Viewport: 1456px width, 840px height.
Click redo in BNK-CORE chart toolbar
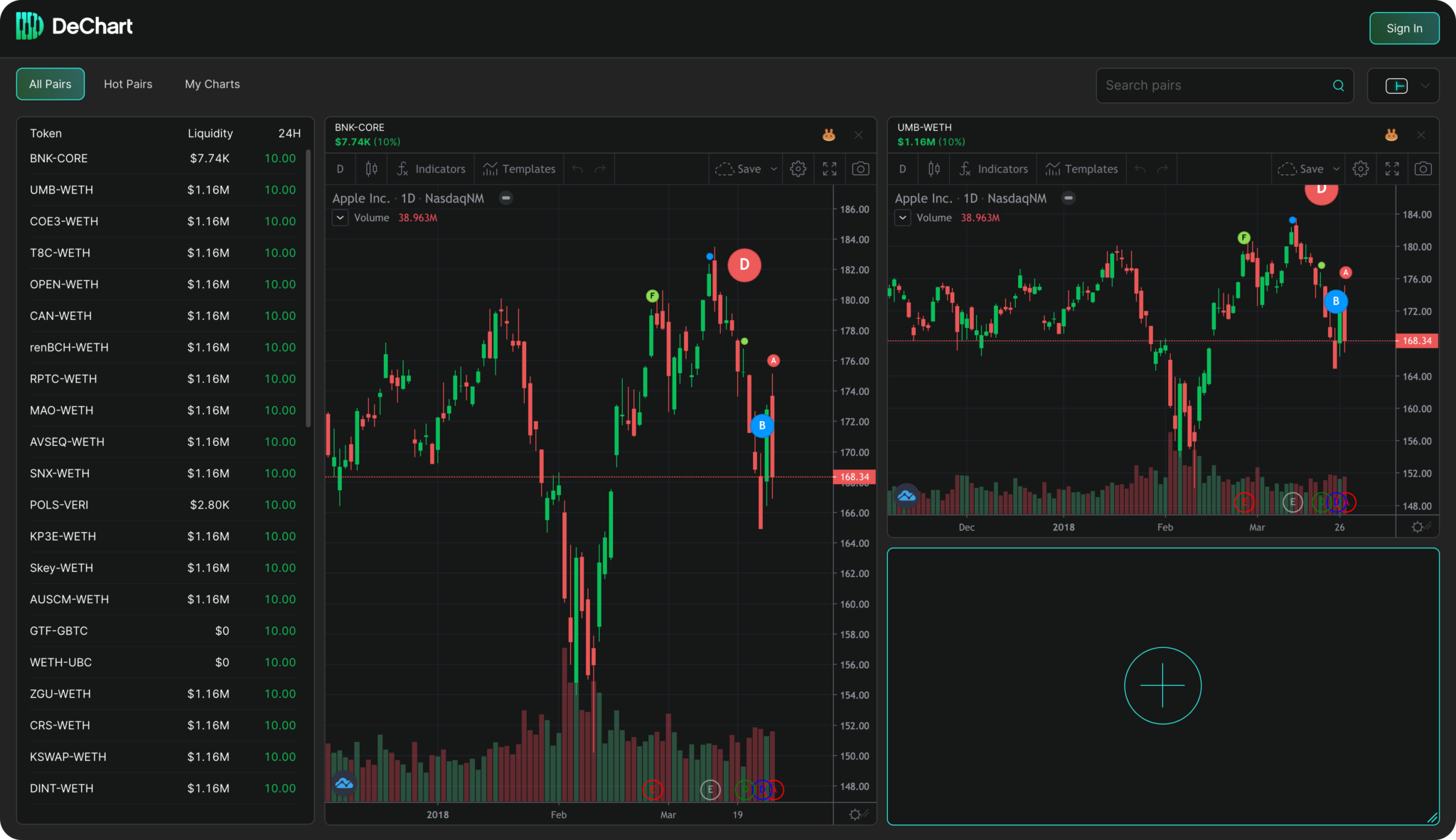click(600, 169)
